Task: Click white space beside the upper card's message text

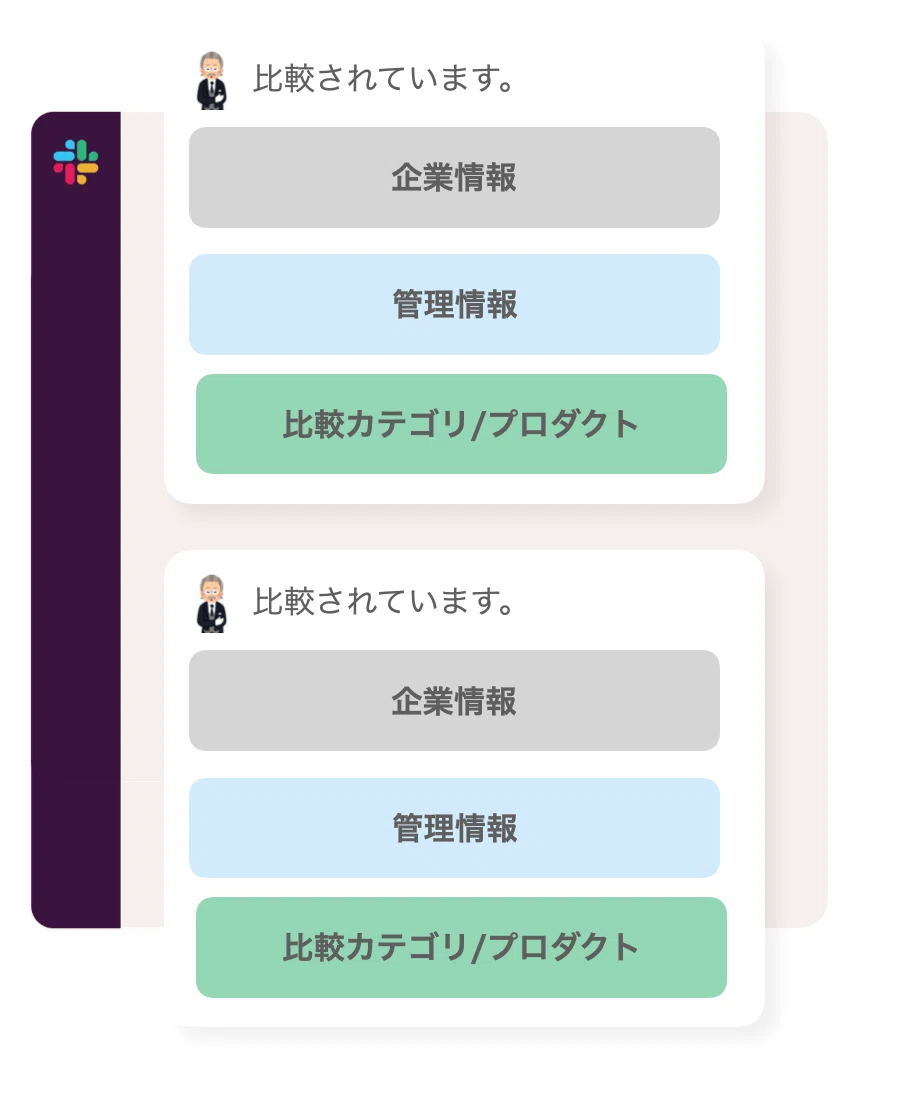Action: 635,78
